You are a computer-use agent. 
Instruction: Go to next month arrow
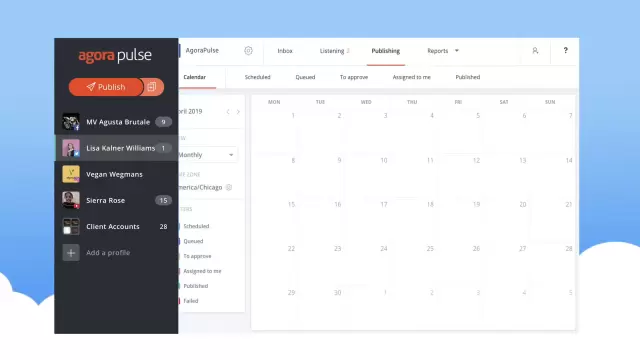(x=238, y=111)
